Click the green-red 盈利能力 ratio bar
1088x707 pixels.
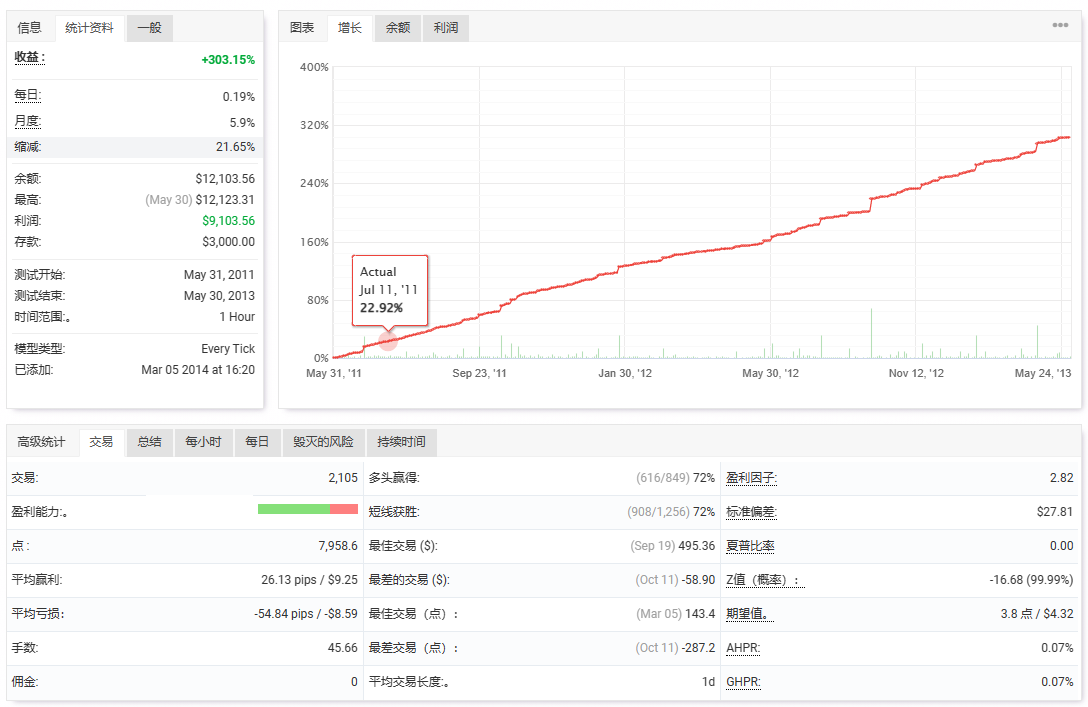(x=307, y=509)
